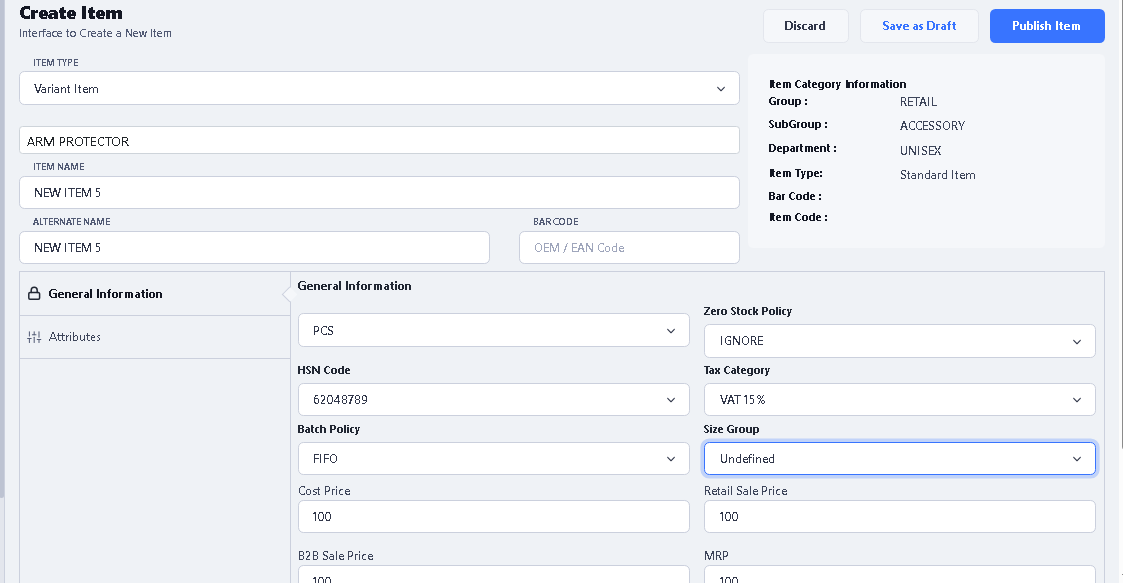This screenshot has height=583, width=1123.
Task: Edit the Cost Price field
Action: point(493,517)
